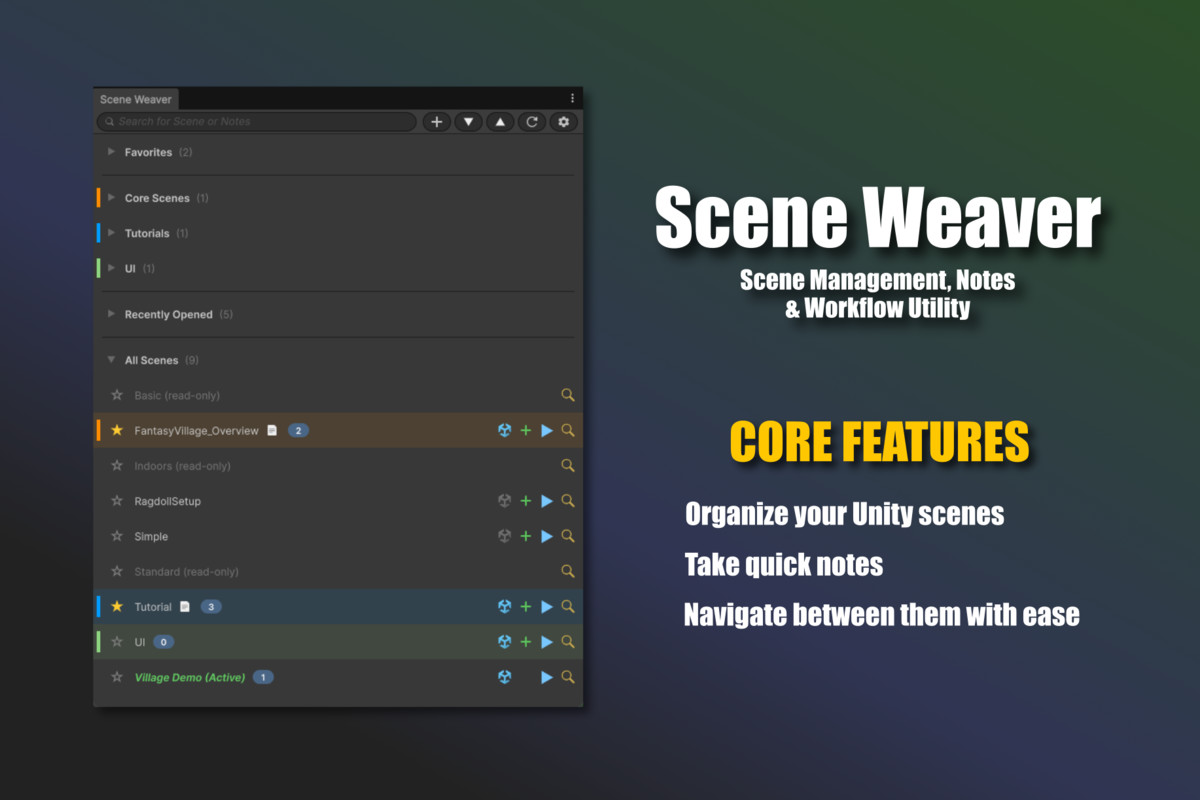Click magnifier on Village Demo (Active) row

tap(568, 677)
